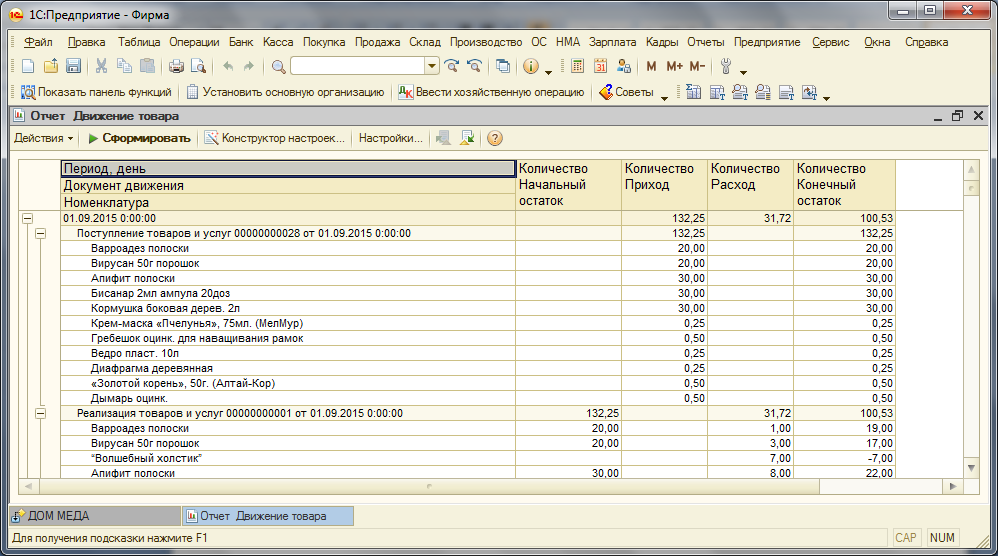Click the M+ memory add button
Image resolution: width=998 pixels, height=556 pixels.
[674, 66]
